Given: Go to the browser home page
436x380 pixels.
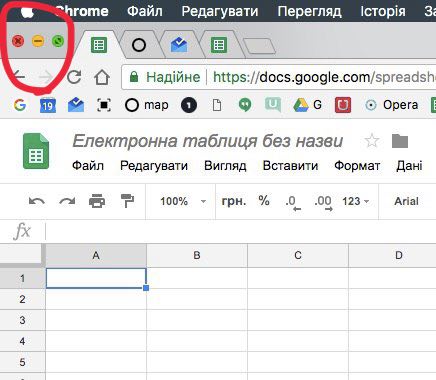Looking at the screenshot, I should pyautogui.click(x=102, y=77).
